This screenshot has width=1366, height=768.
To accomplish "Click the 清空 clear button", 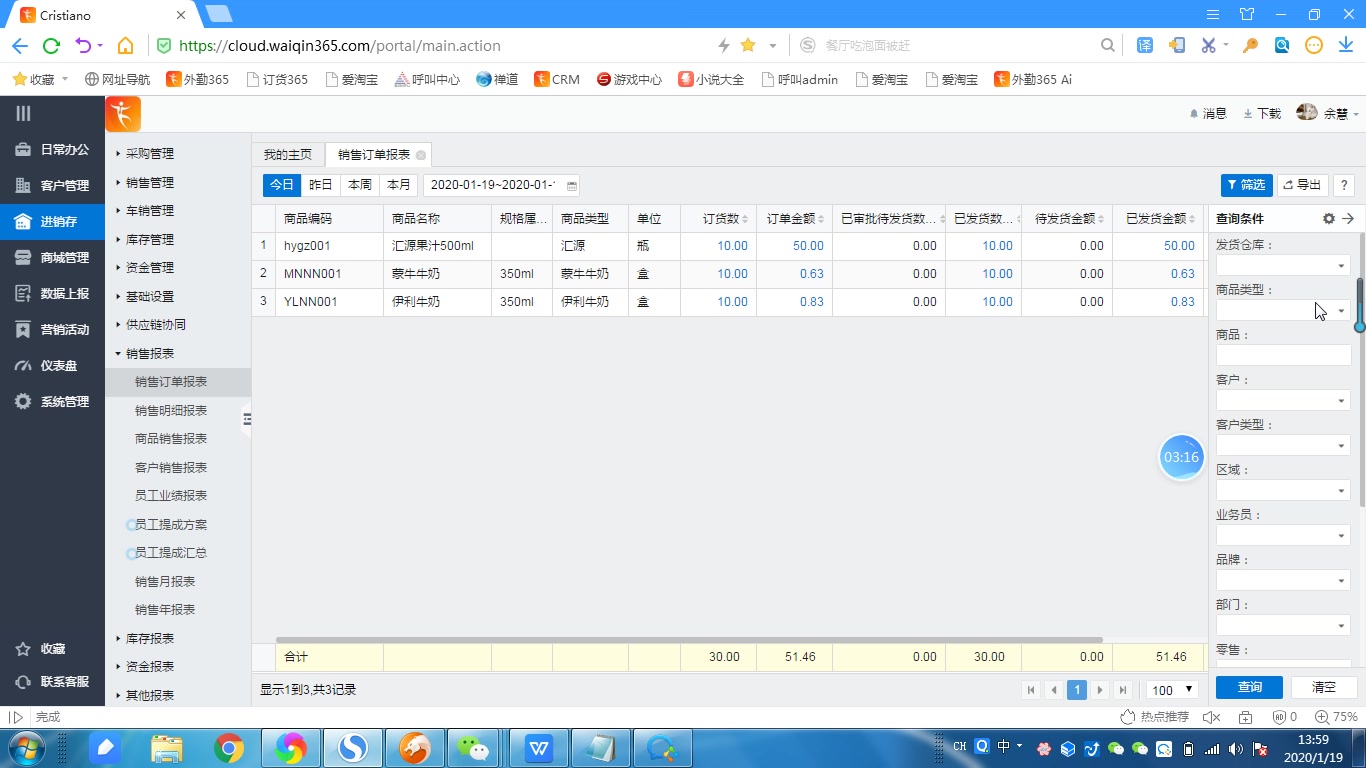I will point(1324,687).
